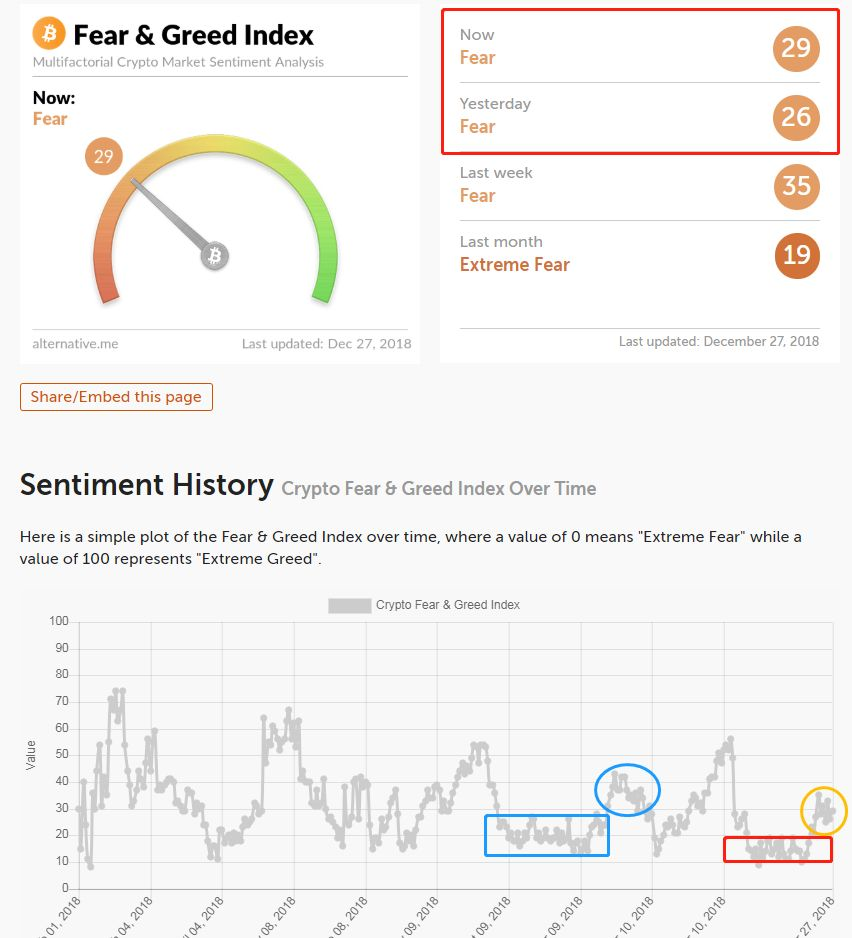Click the Sentiment History heading
The image size is (852, 938).
[x=147, y=485]
